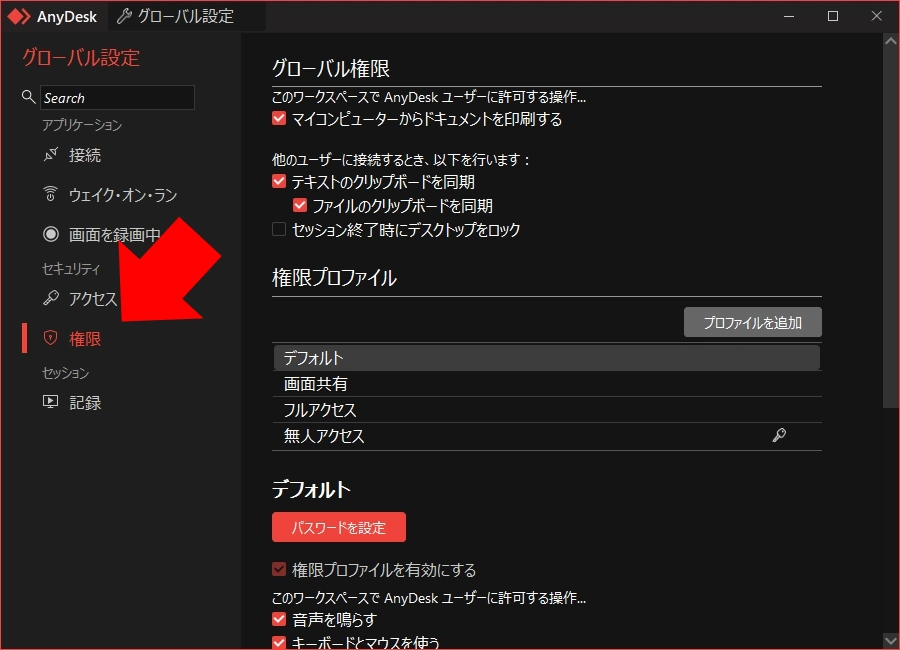
Task: Open the 権限 permissions settings icon
Action: tap(50, 338)
